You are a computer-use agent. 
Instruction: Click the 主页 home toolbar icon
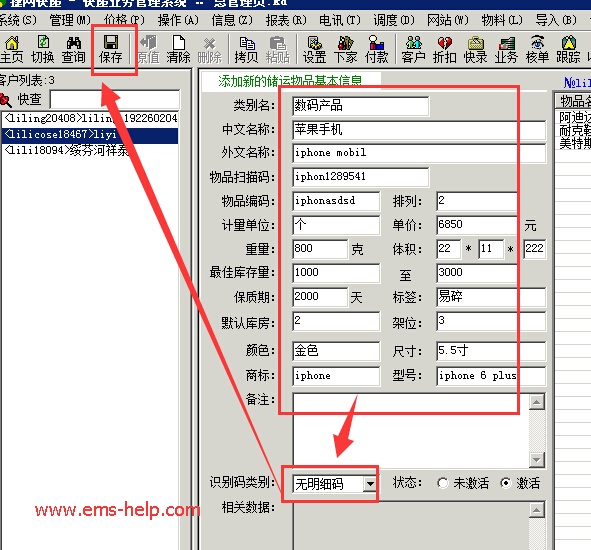(x=12, y=49)
